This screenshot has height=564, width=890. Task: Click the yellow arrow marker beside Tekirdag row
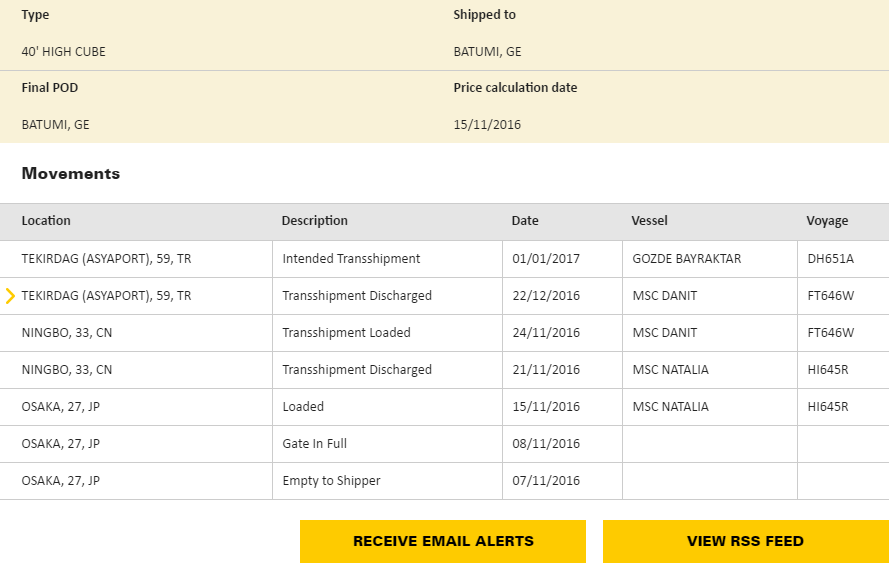10,296
